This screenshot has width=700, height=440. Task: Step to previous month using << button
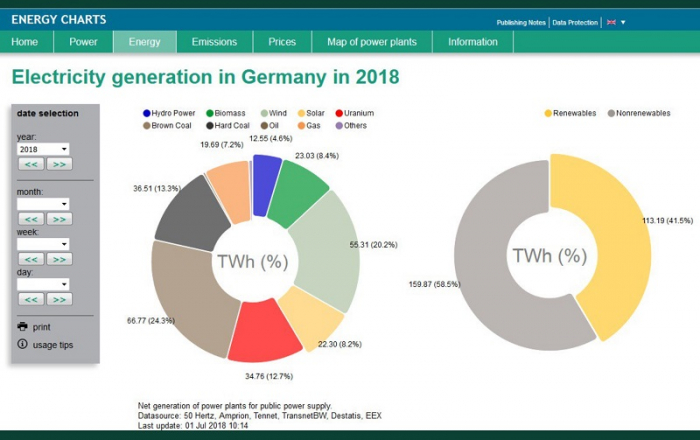coord(31,218)
